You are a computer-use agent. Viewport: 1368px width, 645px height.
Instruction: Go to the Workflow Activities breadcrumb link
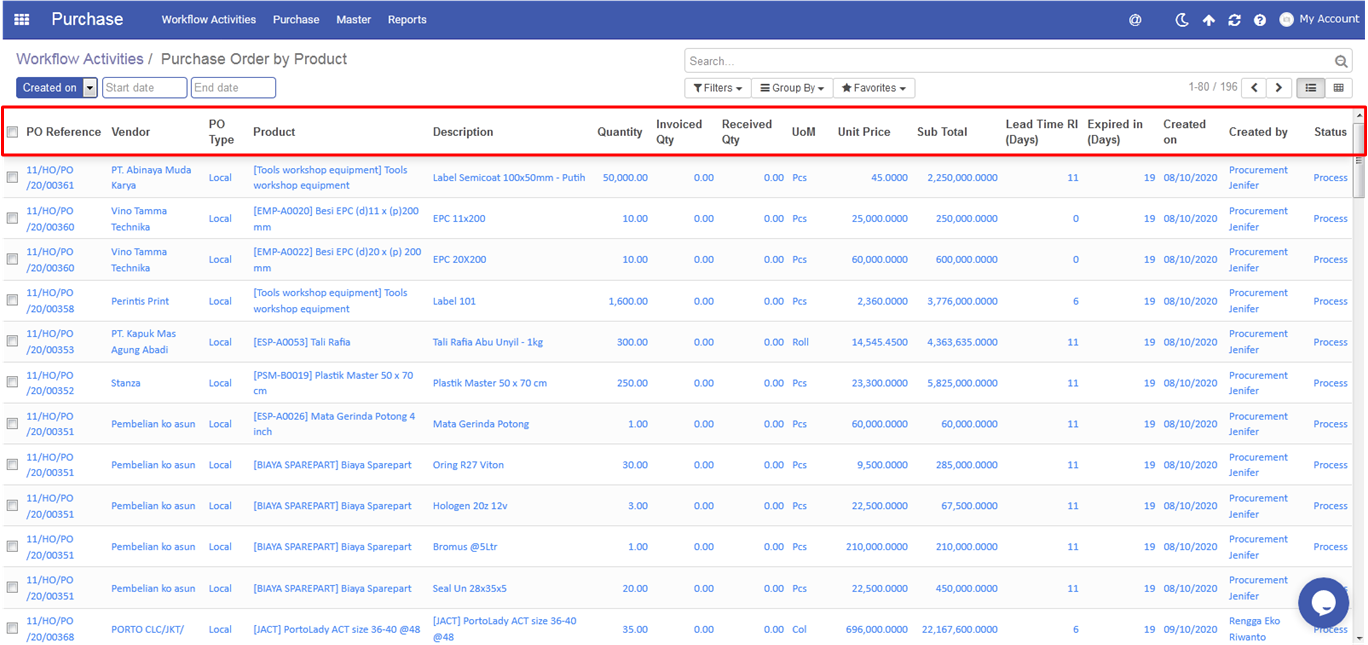pyautogui.click(x=79, y=59)
